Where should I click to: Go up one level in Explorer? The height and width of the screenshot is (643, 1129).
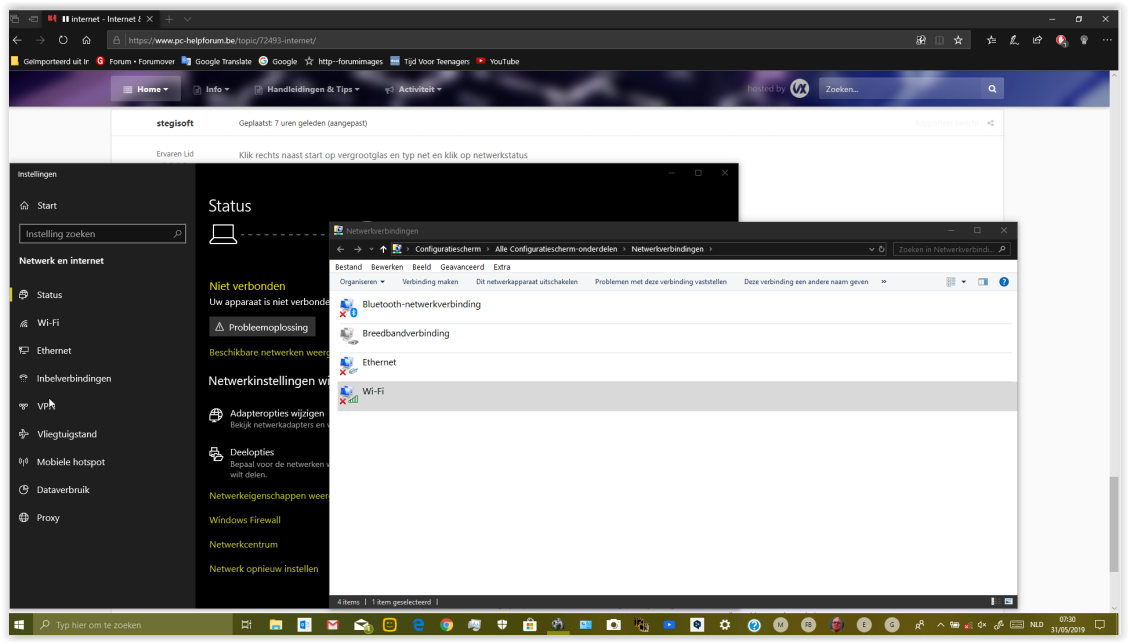(383, 249)
